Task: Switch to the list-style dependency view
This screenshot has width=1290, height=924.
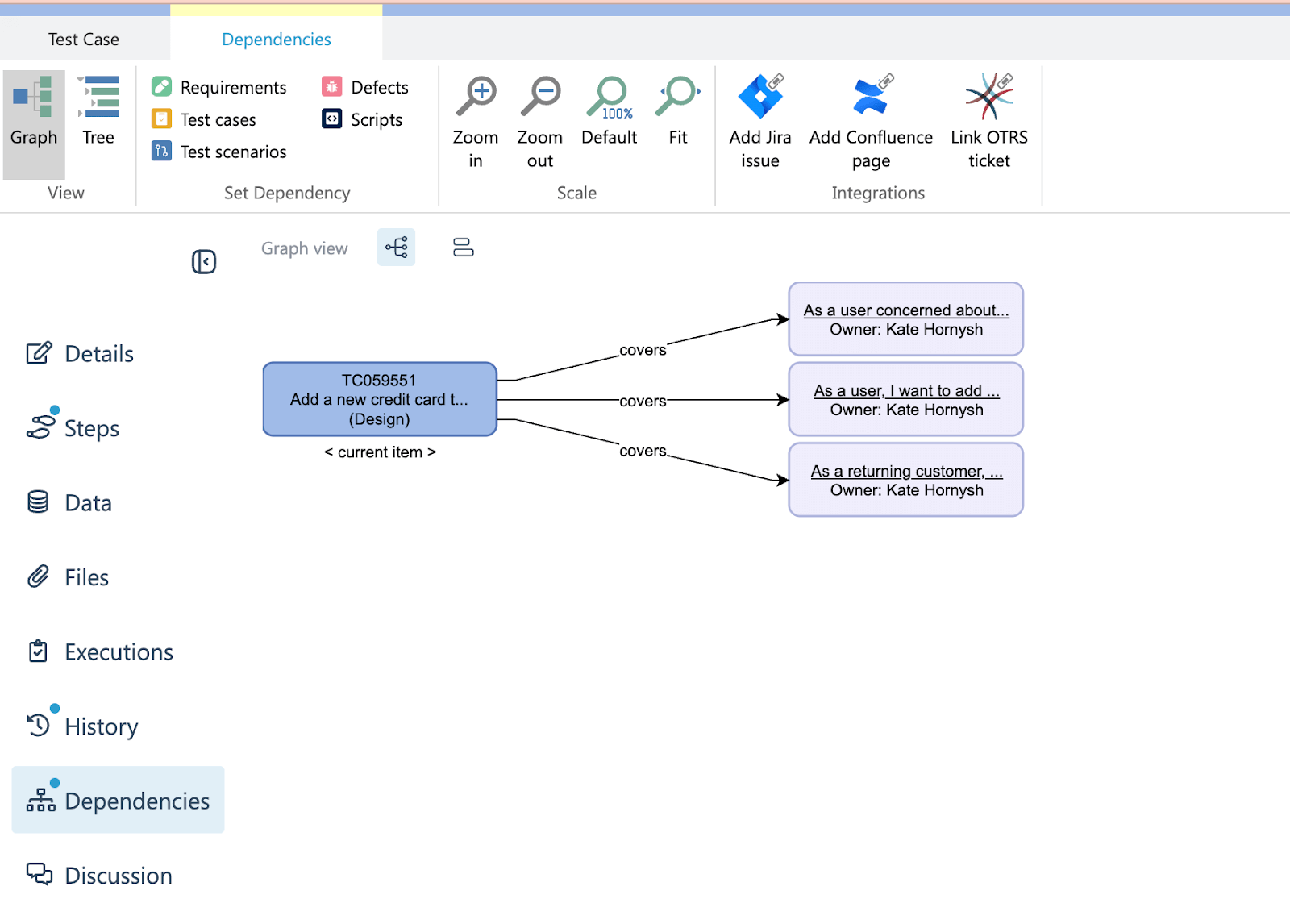Action: point(463,248)
